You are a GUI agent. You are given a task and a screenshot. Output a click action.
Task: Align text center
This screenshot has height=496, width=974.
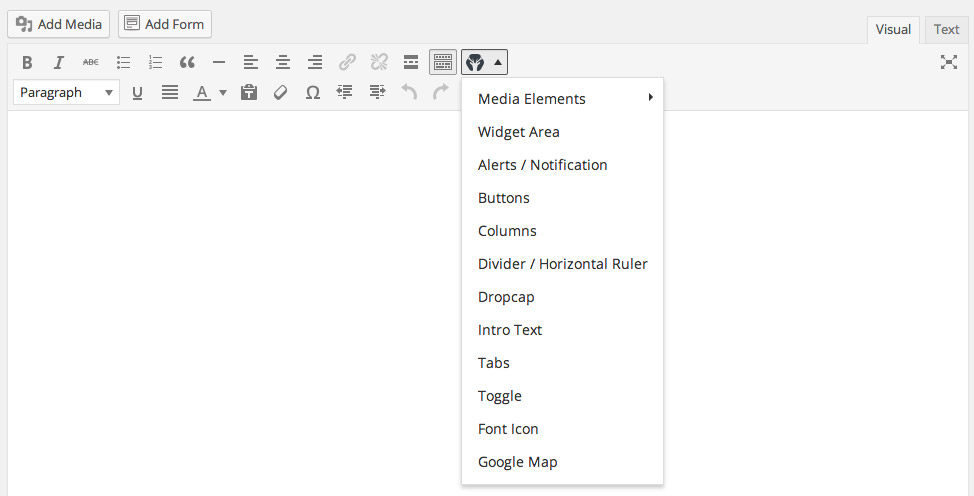coord(283,62)
